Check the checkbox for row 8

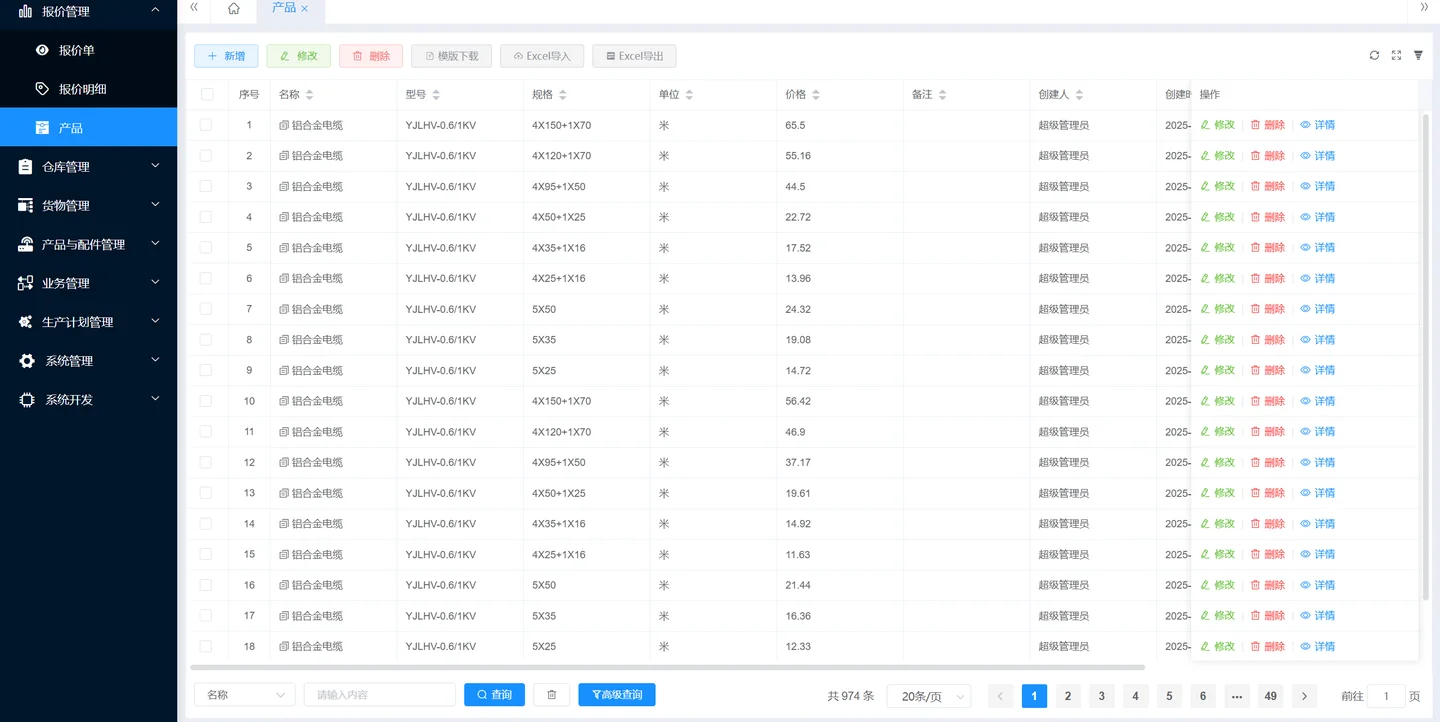click(x=206, y=340)
